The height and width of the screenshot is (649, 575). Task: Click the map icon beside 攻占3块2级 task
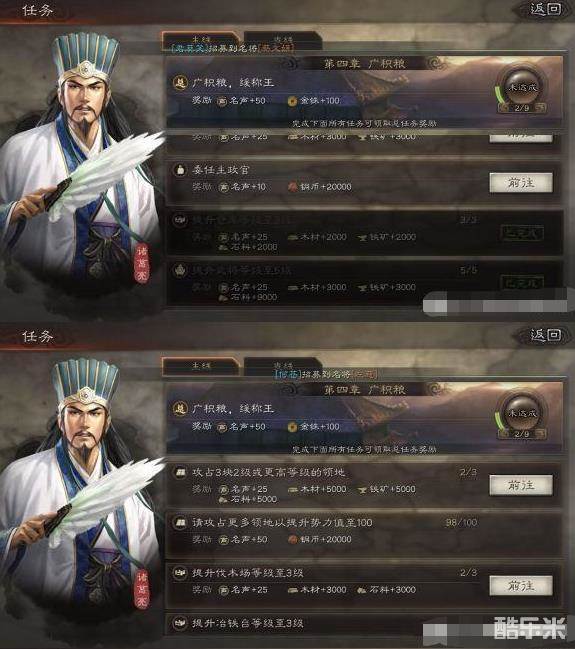[x=180, y=472]
